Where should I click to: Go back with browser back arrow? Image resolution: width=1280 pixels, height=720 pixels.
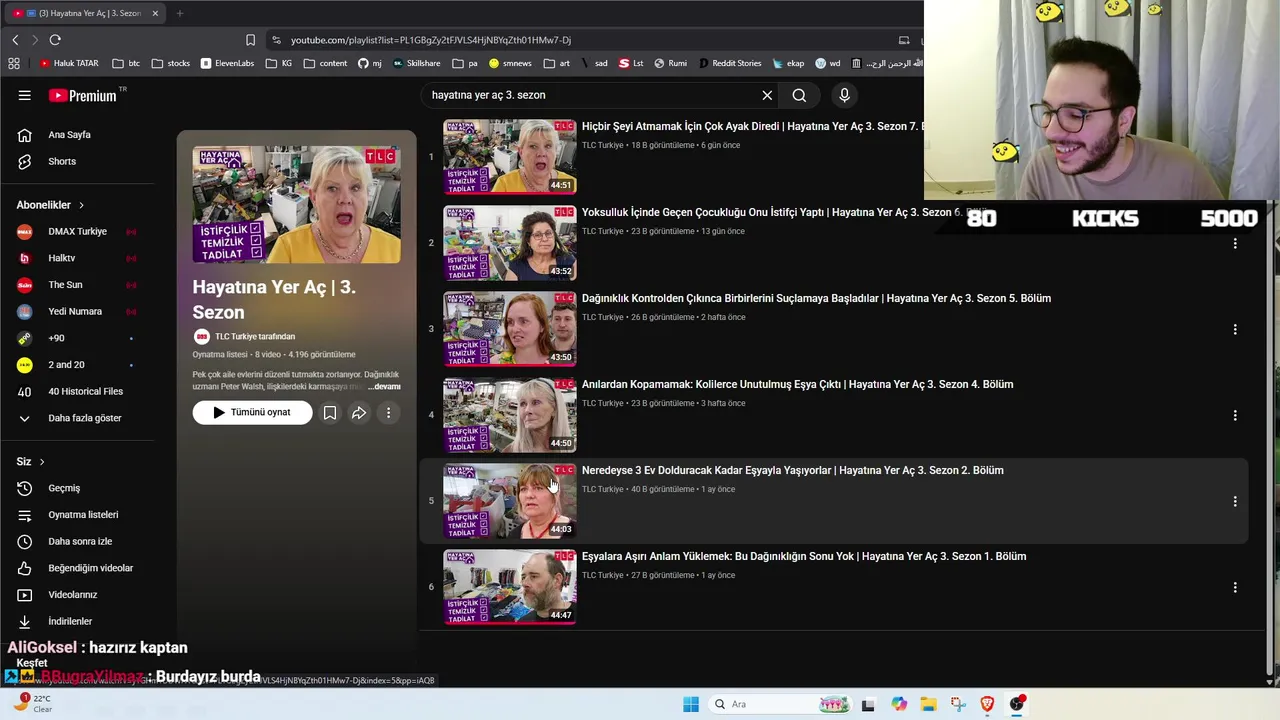click(x=15, y=40)
